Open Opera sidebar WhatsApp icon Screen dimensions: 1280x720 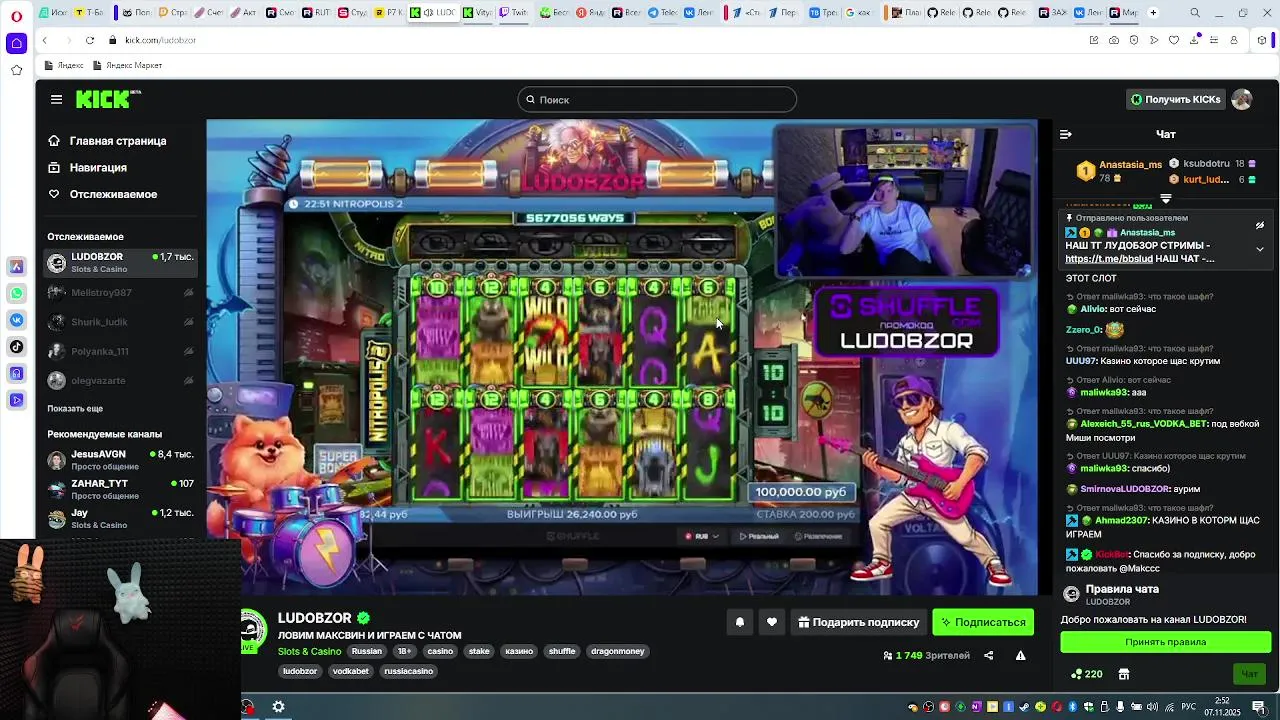16,294
